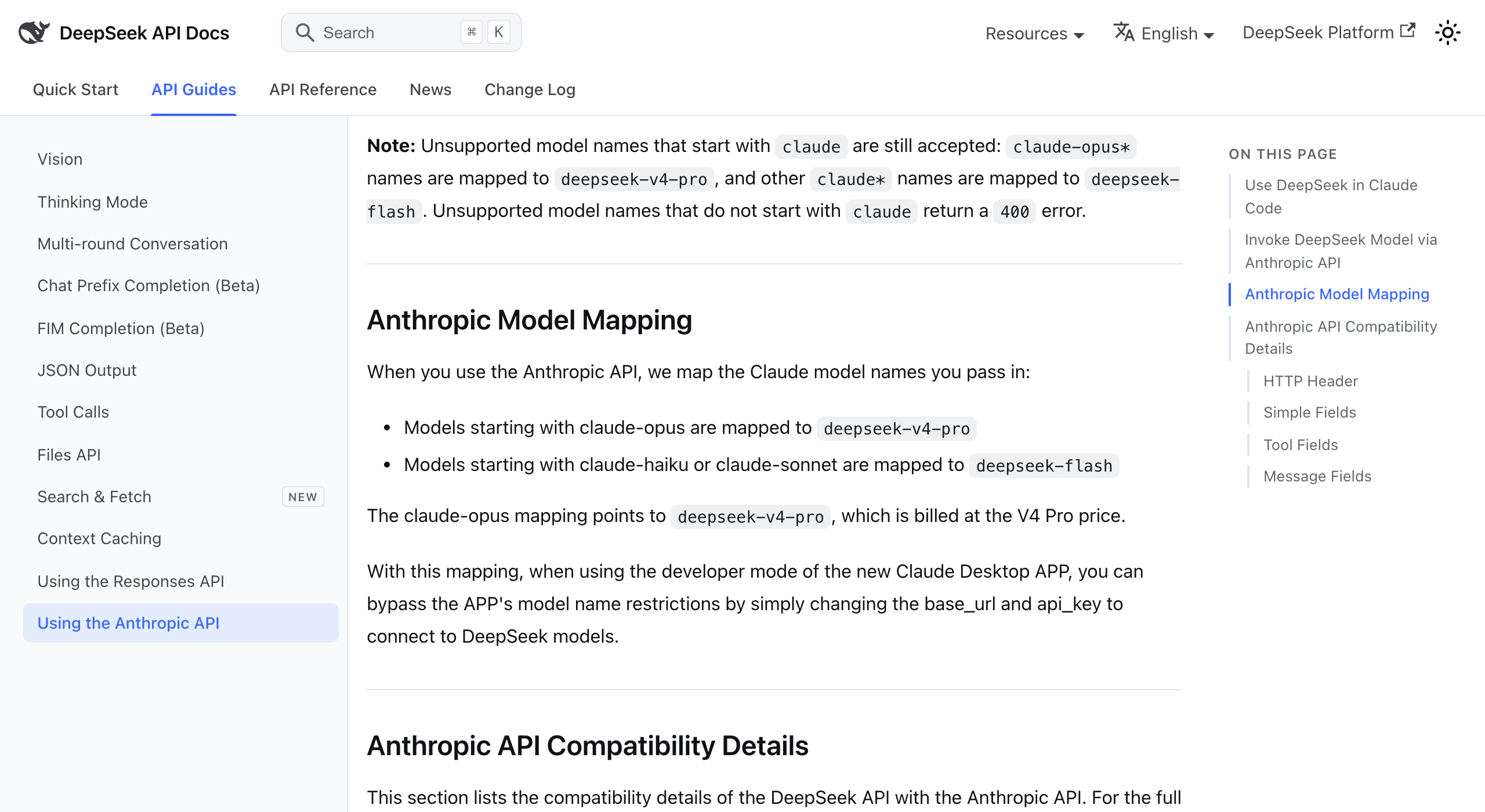
Task: Click the external link icon beside DeepSeek Platform
Action: pos(1408,30)
